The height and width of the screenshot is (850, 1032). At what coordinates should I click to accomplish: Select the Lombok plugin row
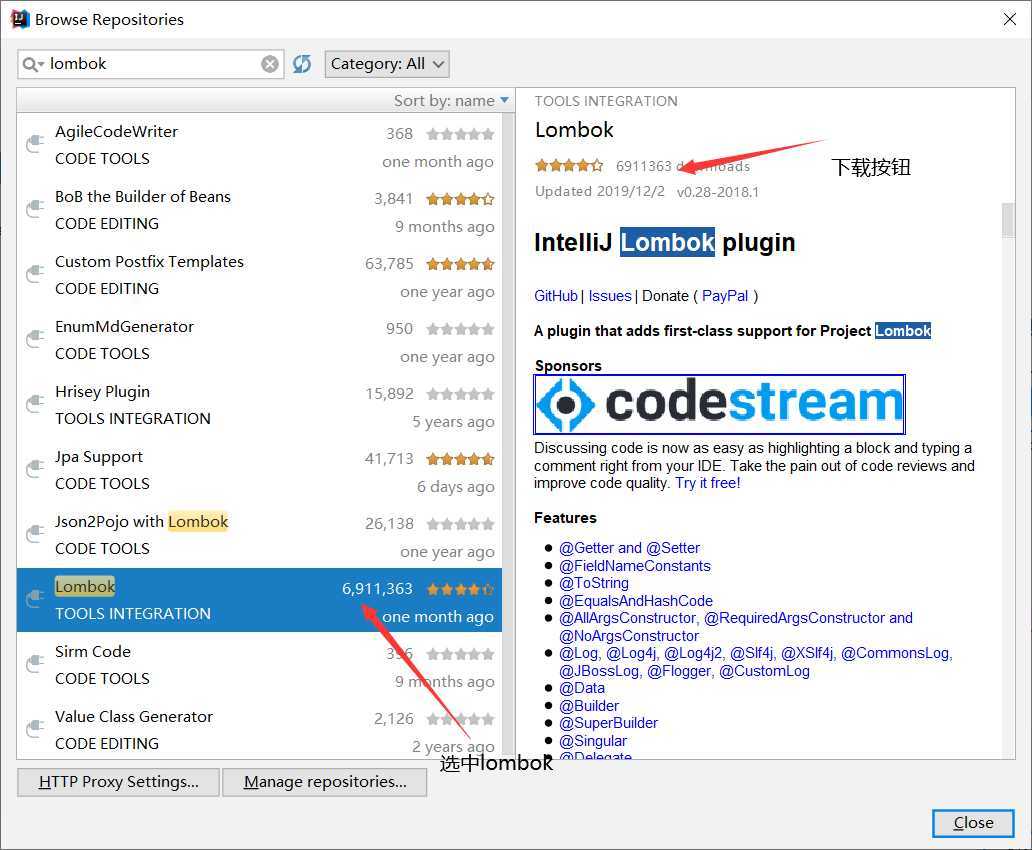(x=259, y=600)
